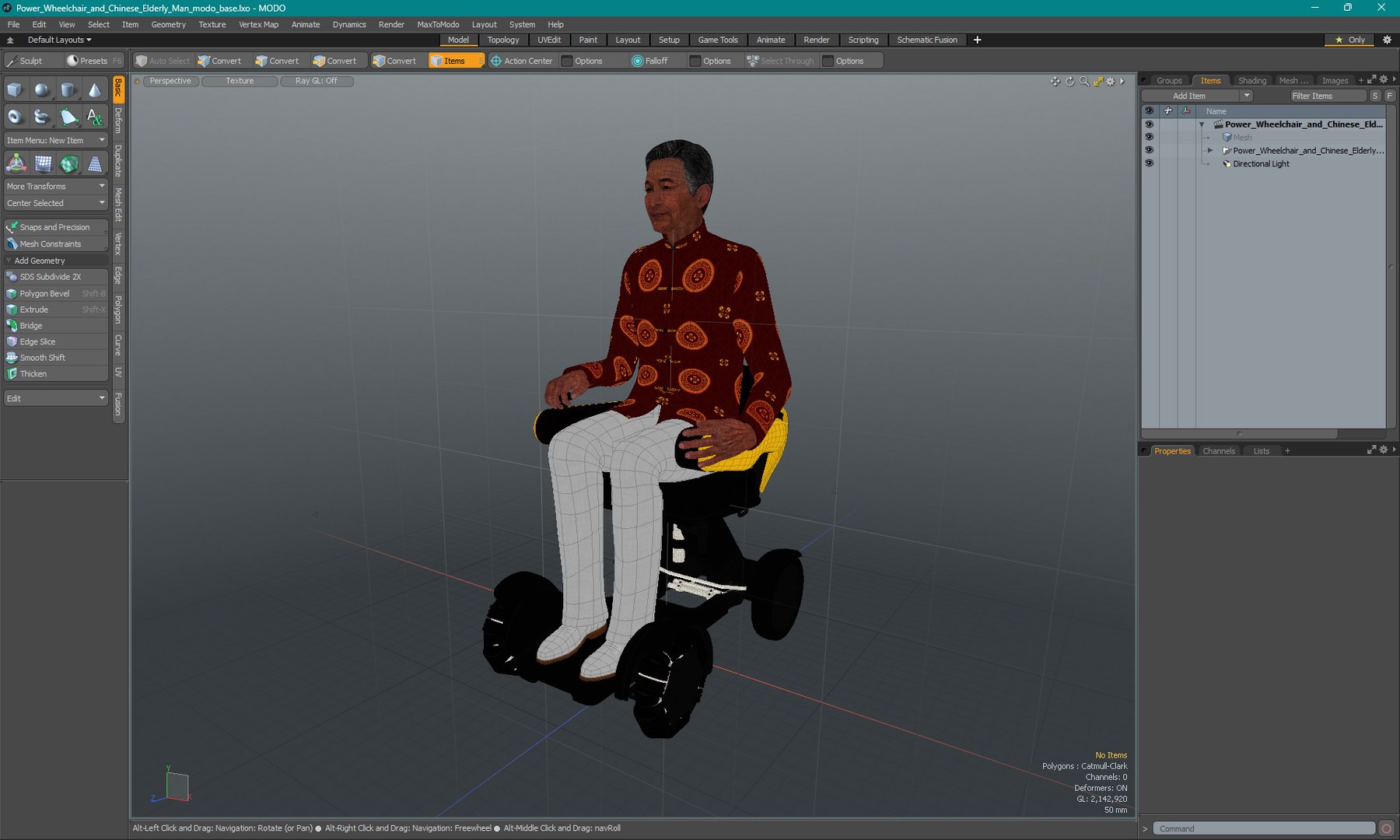Collapse the Power_Wheelchair scene tree root
Screen dimensions: 1400x840
click(x=1202, y=124)
